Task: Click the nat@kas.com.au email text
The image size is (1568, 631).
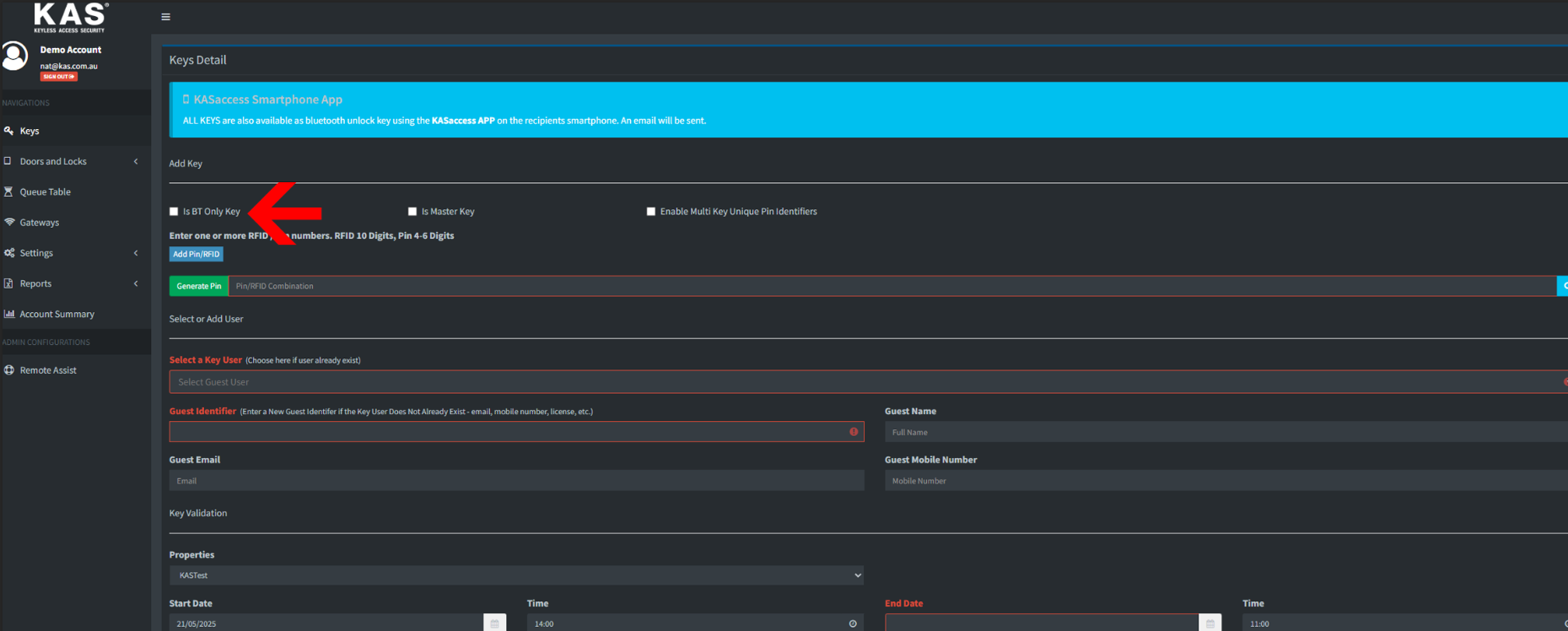Action: pos(69,66)
